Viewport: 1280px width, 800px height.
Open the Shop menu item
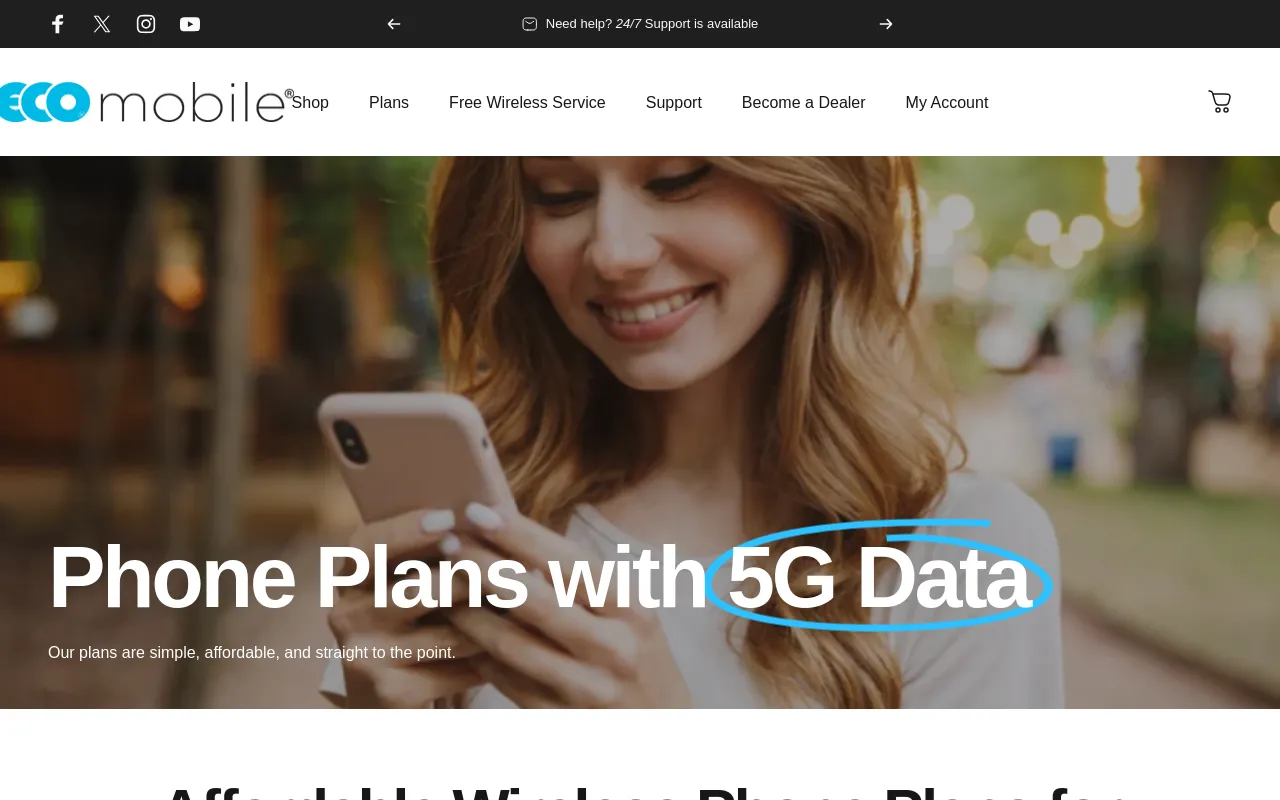(x=310, y=103)
